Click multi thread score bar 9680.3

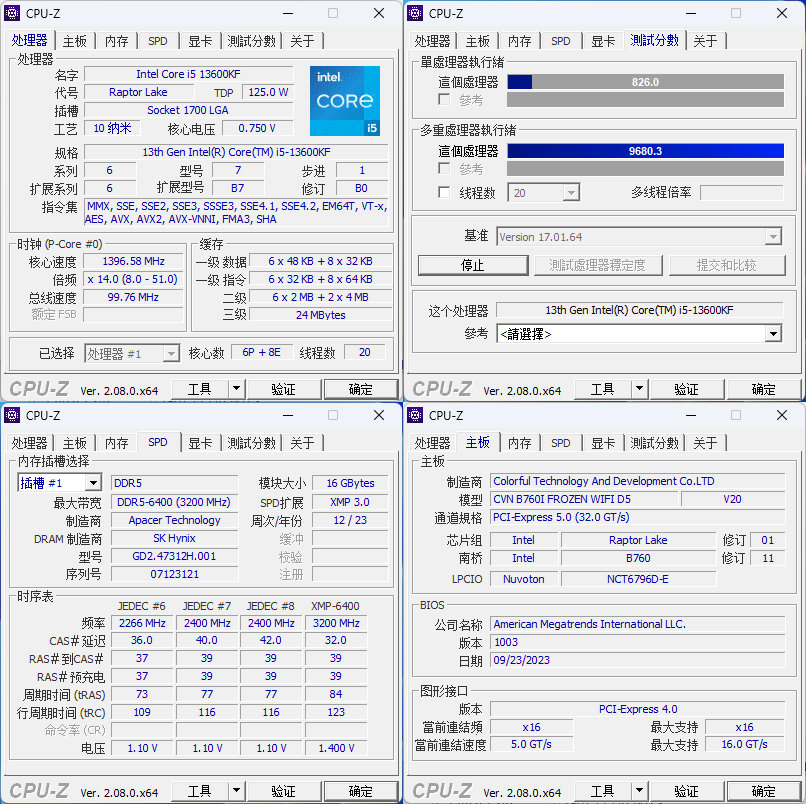point(645,151)
